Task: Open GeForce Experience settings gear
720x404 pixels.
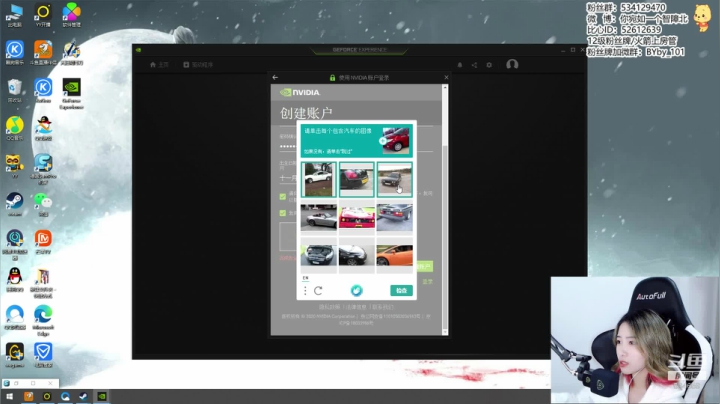Action: point(489,65)
